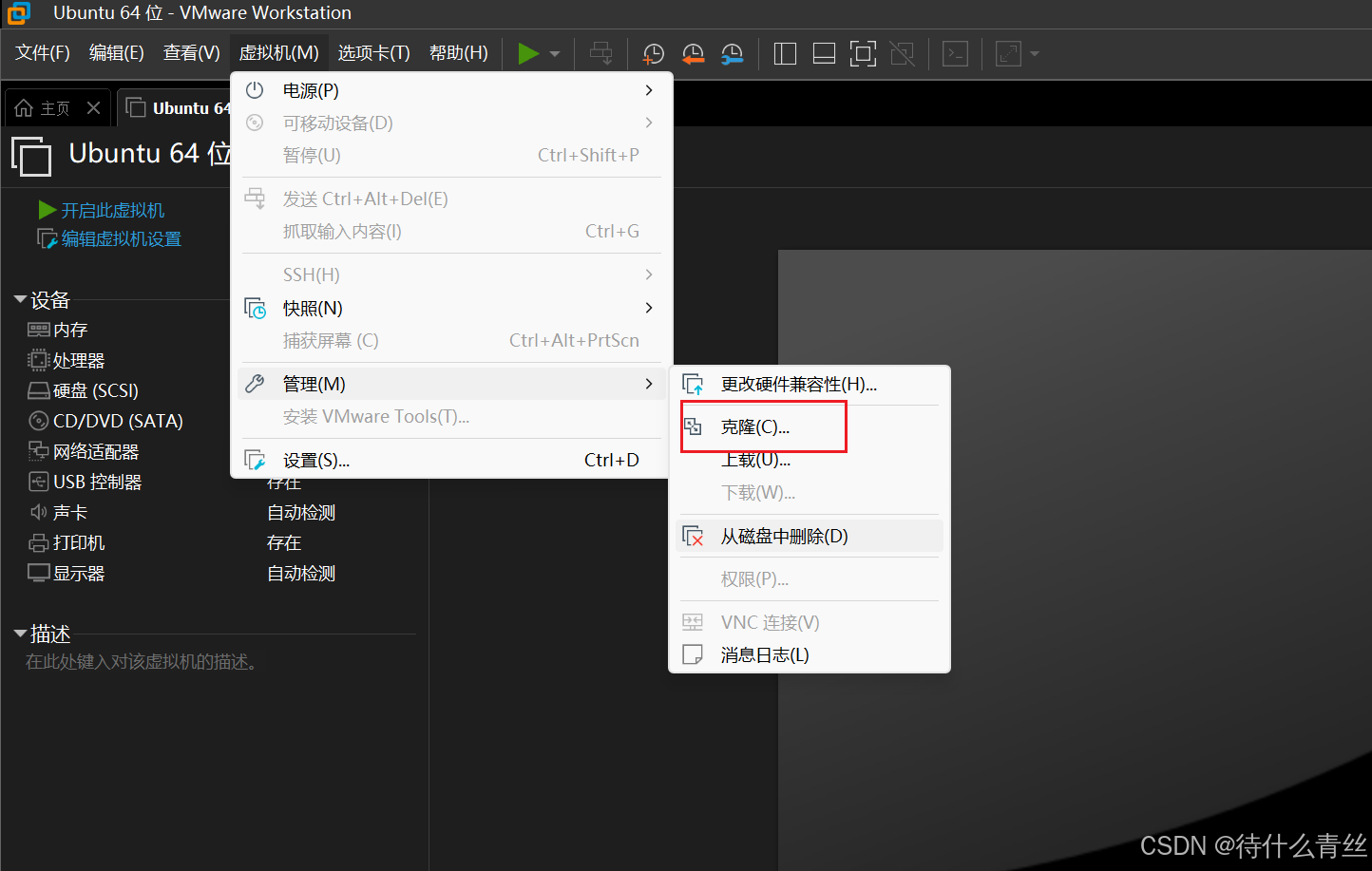Screen dimensions: 1372x871
Task: Open the 帮助(H) menu
Action: pos(458,53)
